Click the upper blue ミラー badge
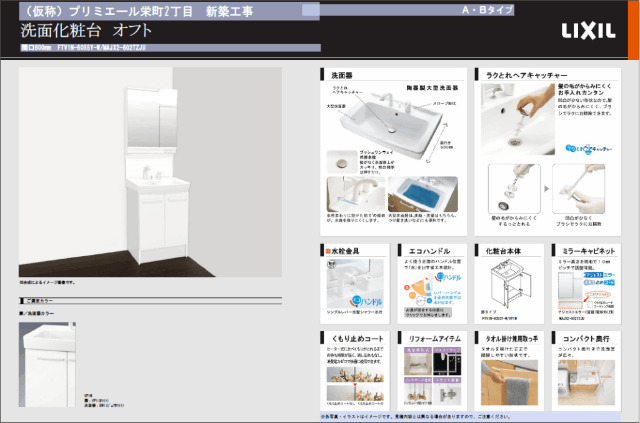The width and height of the screenshot is (640, 423). 600,275
